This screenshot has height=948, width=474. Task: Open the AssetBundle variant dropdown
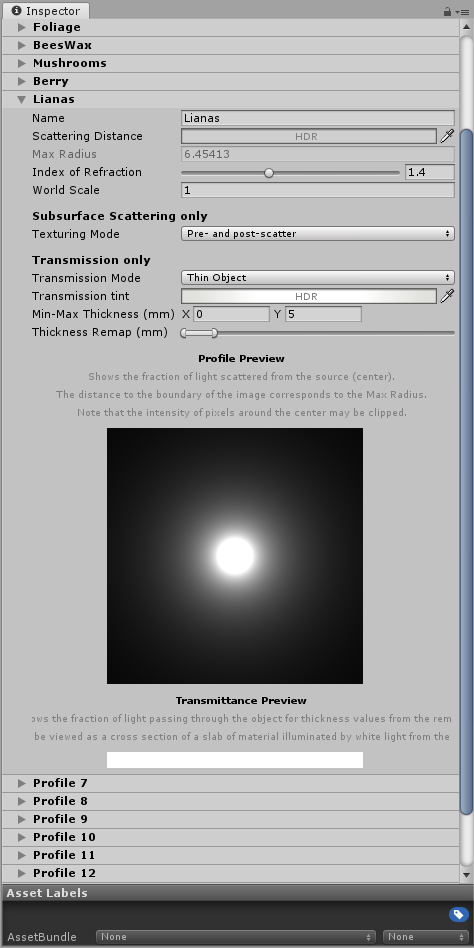(x=426, y=937)
